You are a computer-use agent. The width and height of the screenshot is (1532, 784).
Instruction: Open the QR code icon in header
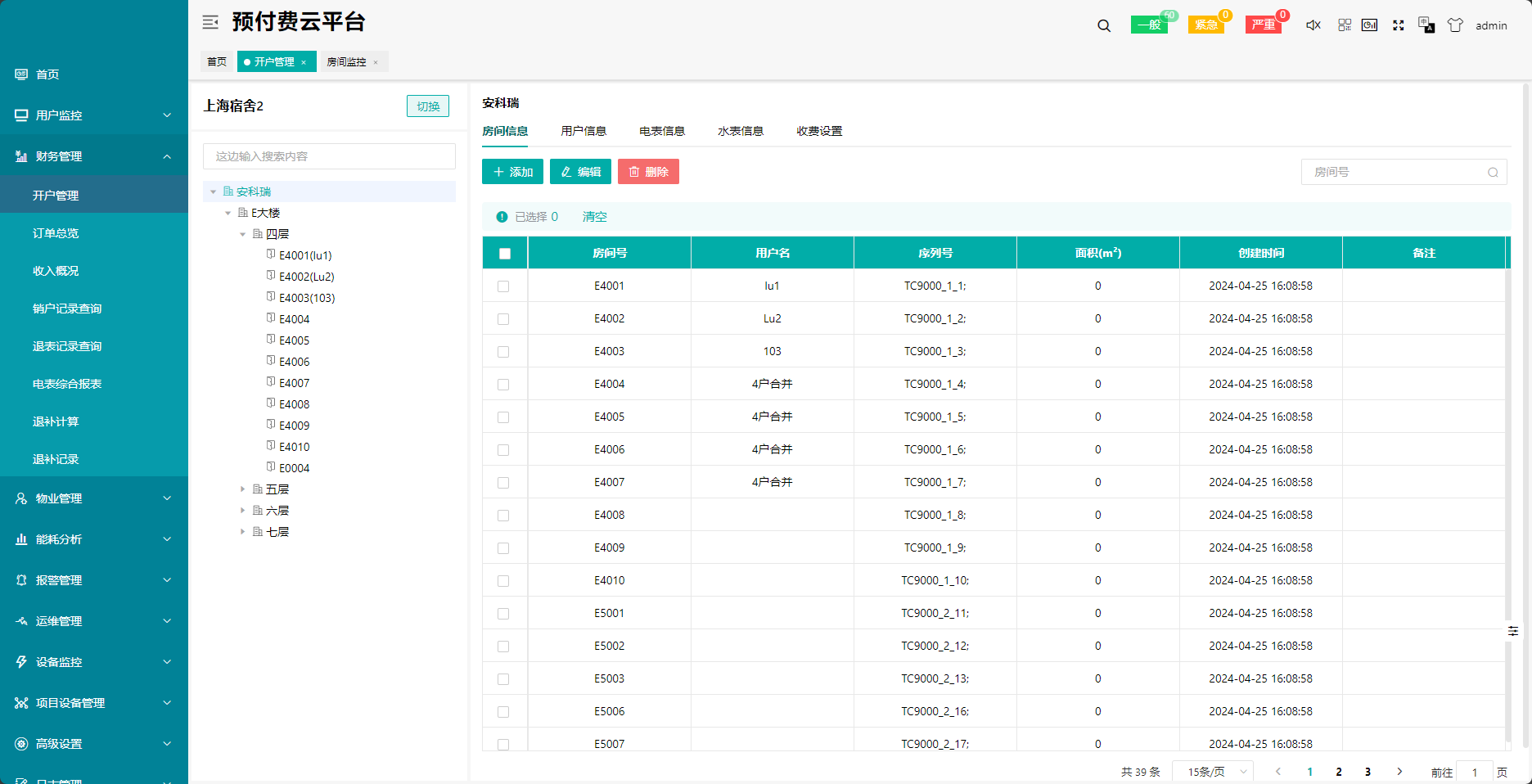click(x=1345, y=25)
